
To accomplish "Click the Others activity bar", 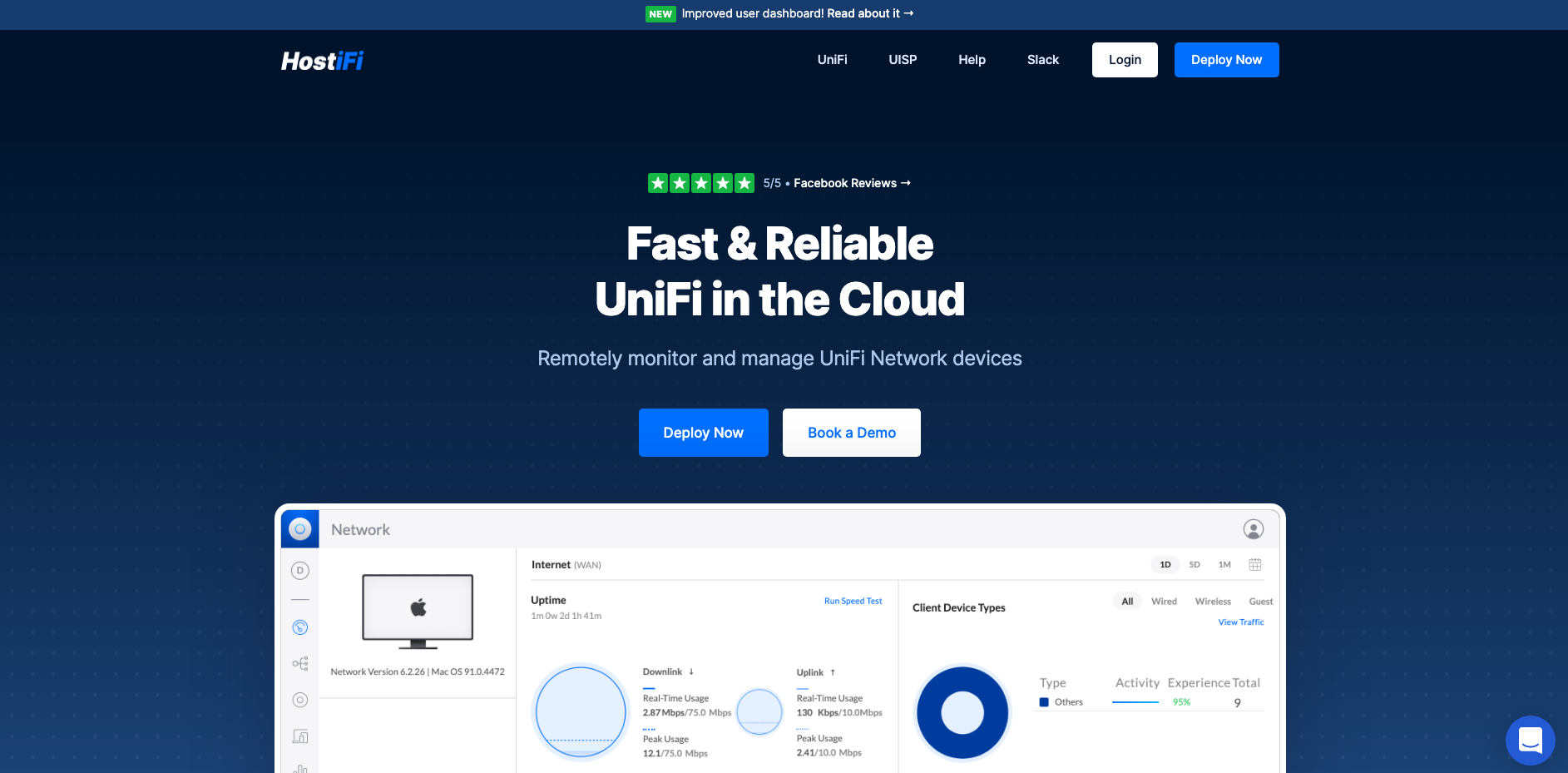I will [x=1135, y=702].
